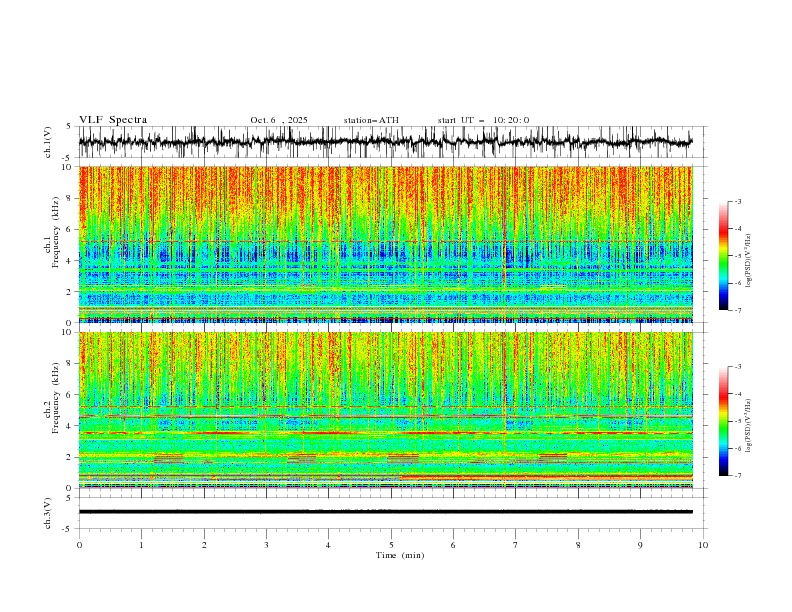Click the "-3" tick on the ch.1 colorbar
Screen dimensions: 792x612
coord(737,201)
